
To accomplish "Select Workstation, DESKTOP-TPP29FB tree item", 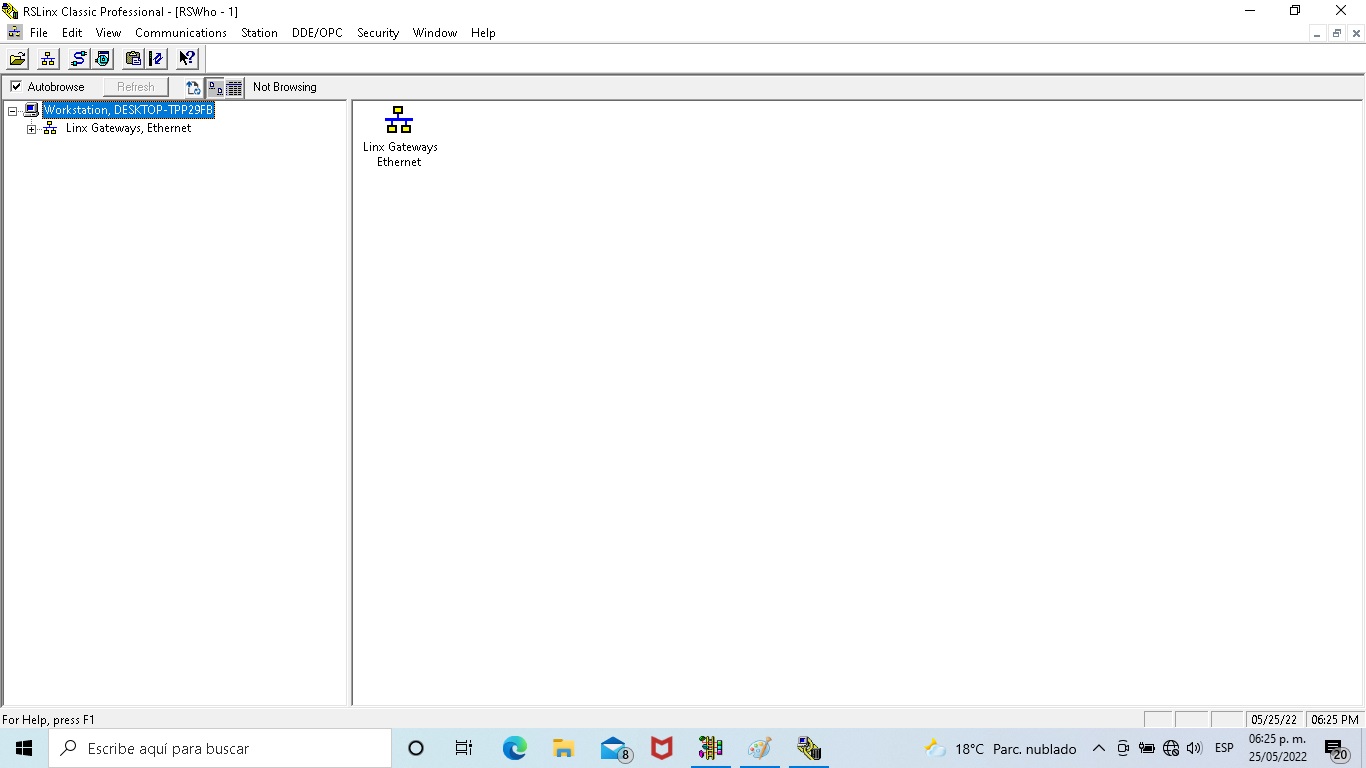I will tap(128, 110).
